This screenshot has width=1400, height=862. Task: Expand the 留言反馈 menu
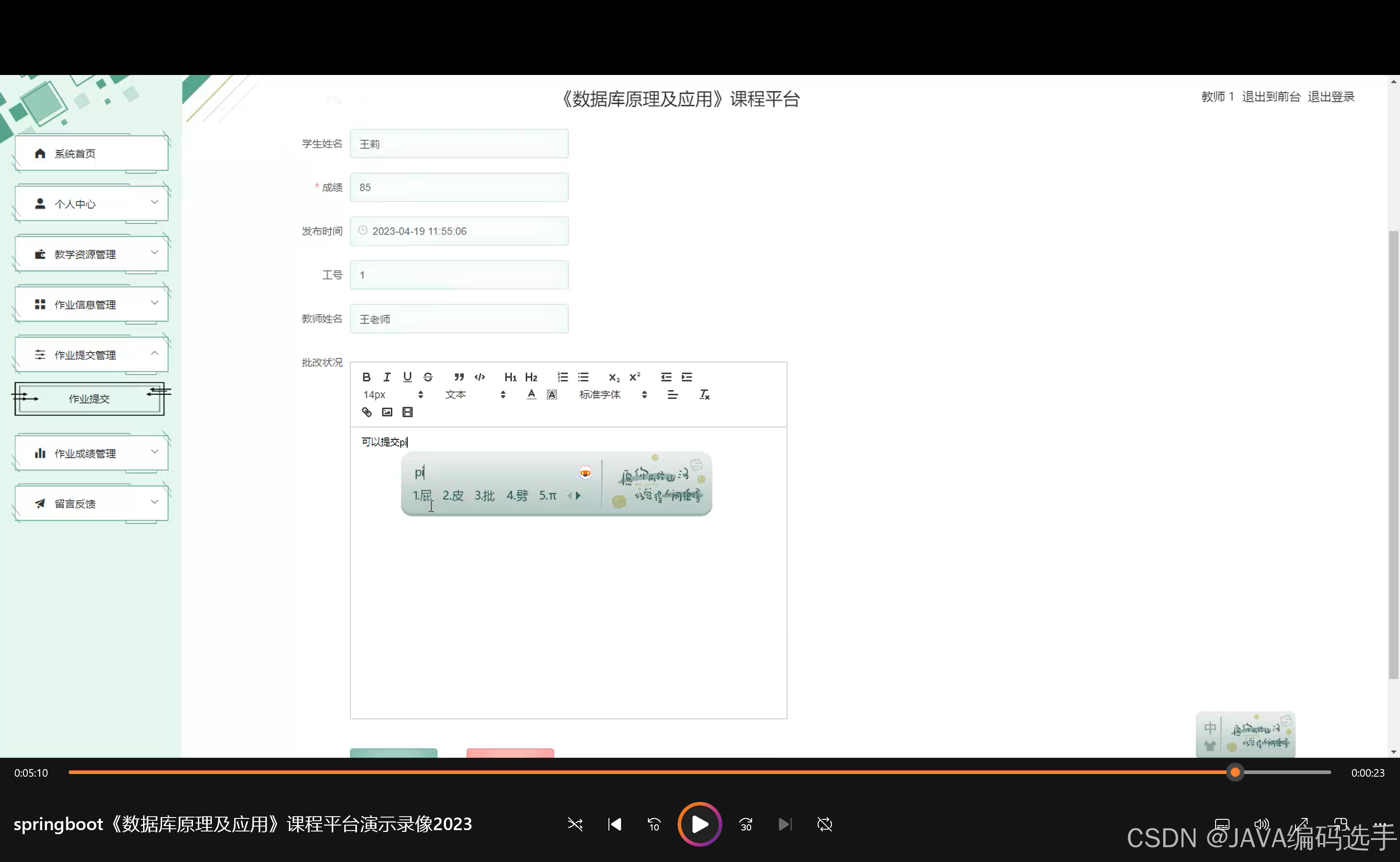pyautogui.click(x=91, y=503)
